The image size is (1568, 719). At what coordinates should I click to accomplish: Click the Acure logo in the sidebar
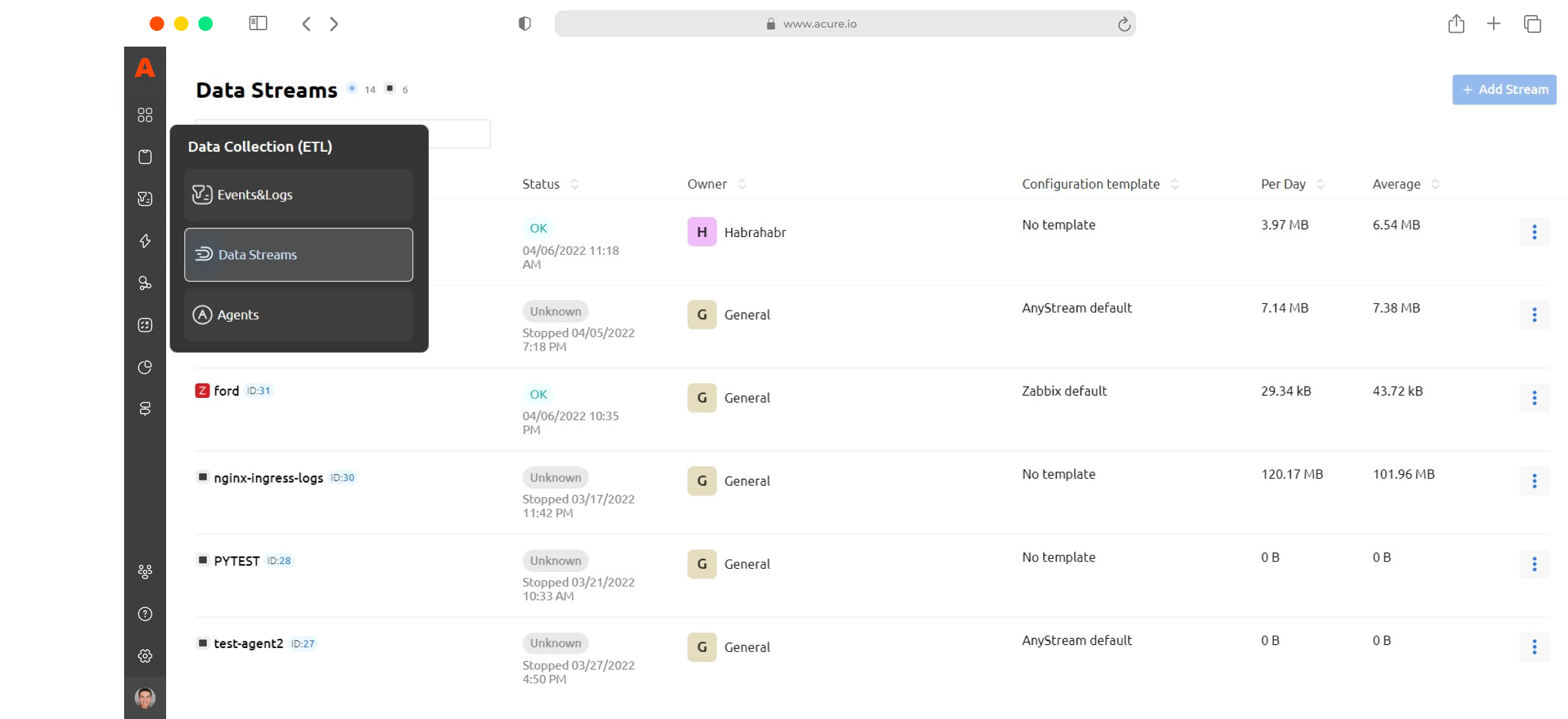(145, 68)
